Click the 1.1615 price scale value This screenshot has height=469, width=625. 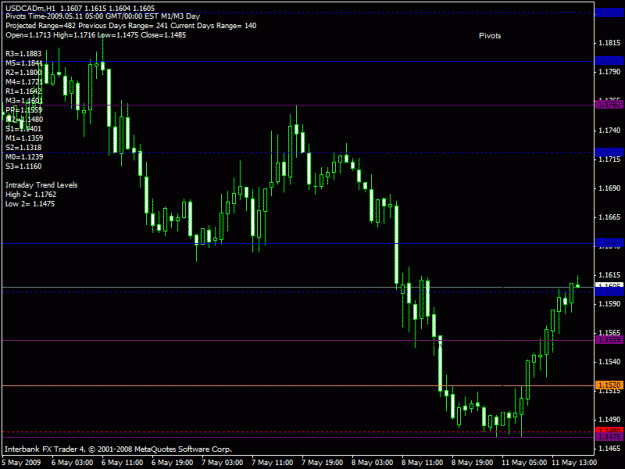[x=609, y=275]
